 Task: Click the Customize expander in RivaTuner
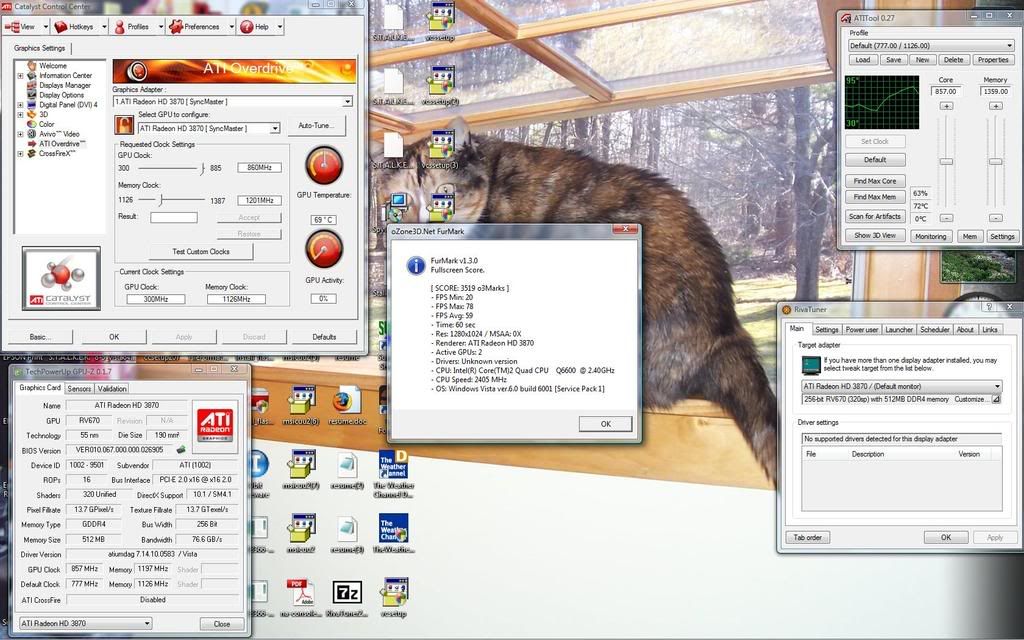996,399
